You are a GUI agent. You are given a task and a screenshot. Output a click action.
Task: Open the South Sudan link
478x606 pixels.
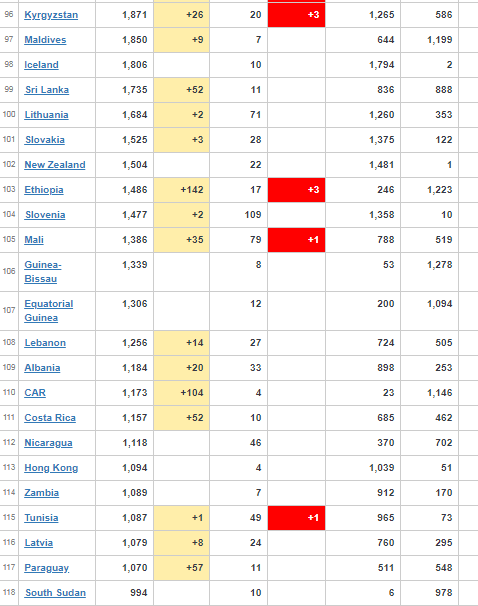tap(55, 593)
